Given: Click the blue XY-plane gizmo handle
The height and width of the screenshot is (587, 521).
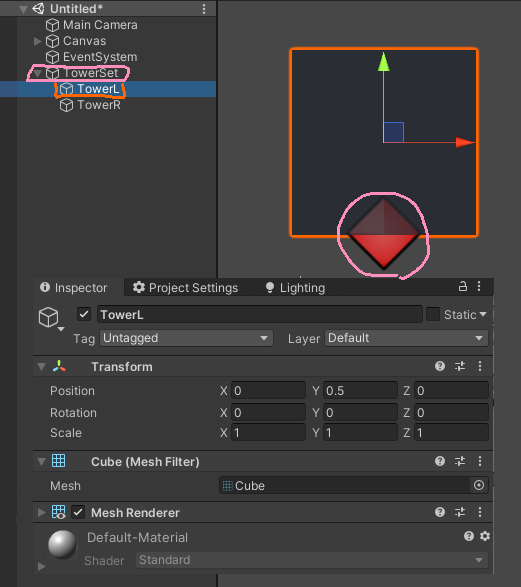Looking at the screenshot, I should [394, 132].
